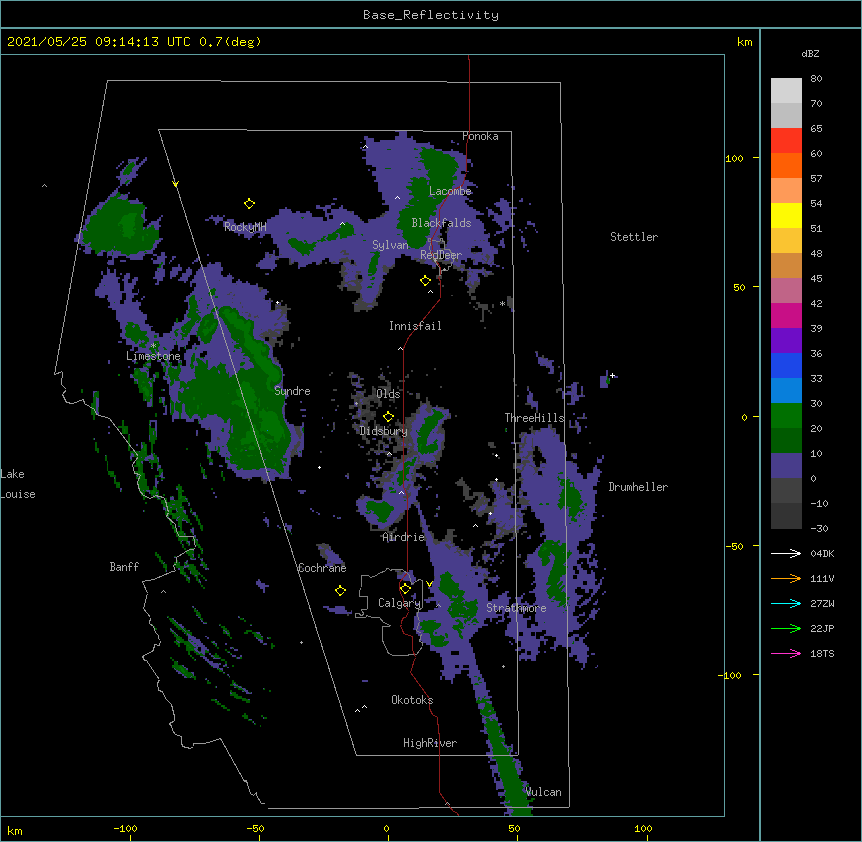This screenshot has height=842, width=862.
Task: Click the Strathmore label
Action: coord(516,608)
